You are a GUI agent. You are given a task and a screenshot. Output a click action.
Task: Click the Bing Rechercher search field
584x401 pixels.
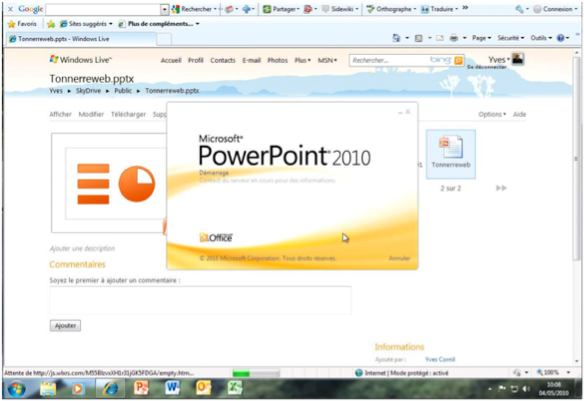coord(390,60)
